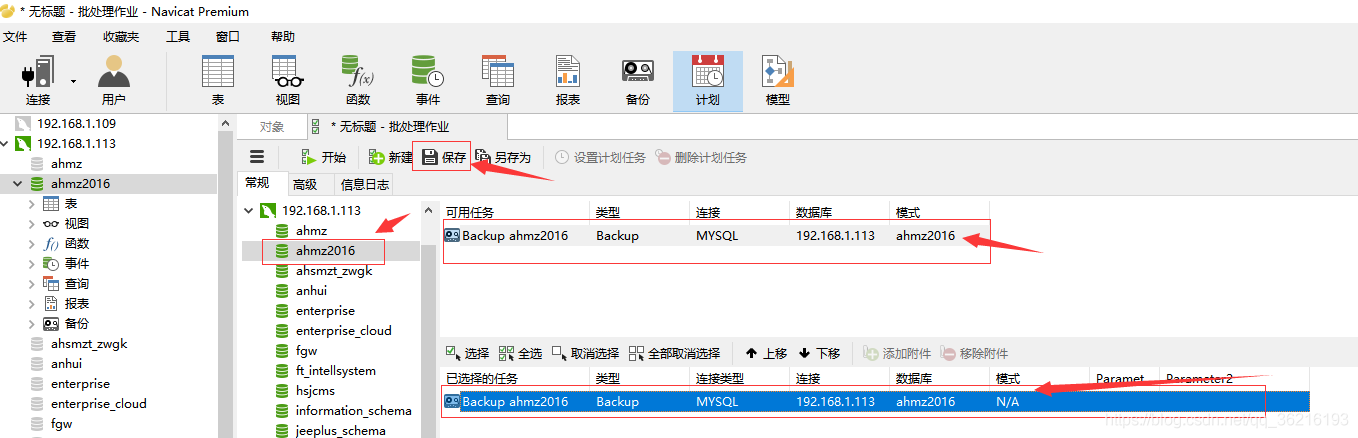The image size is (1358, 438).
Task: Expand the 查询 node
Action: point(32,283)
